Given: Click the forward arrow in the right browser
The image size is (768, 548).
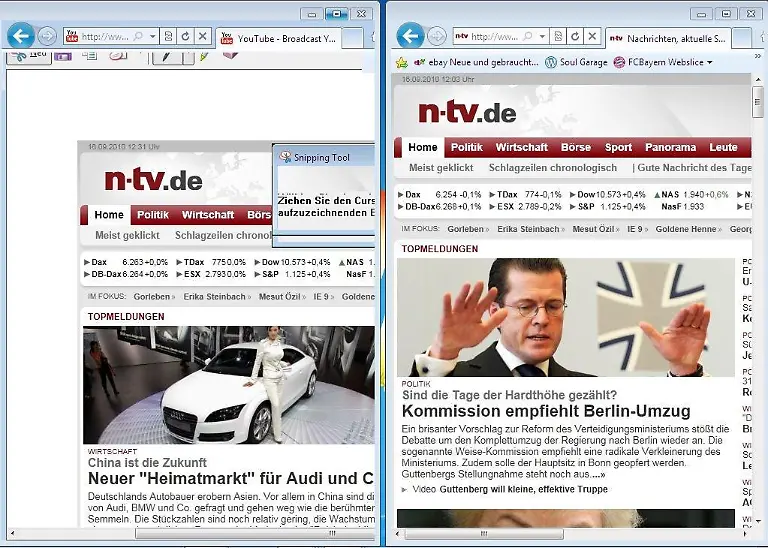Looking at the screenshot, I should [437, 36].
